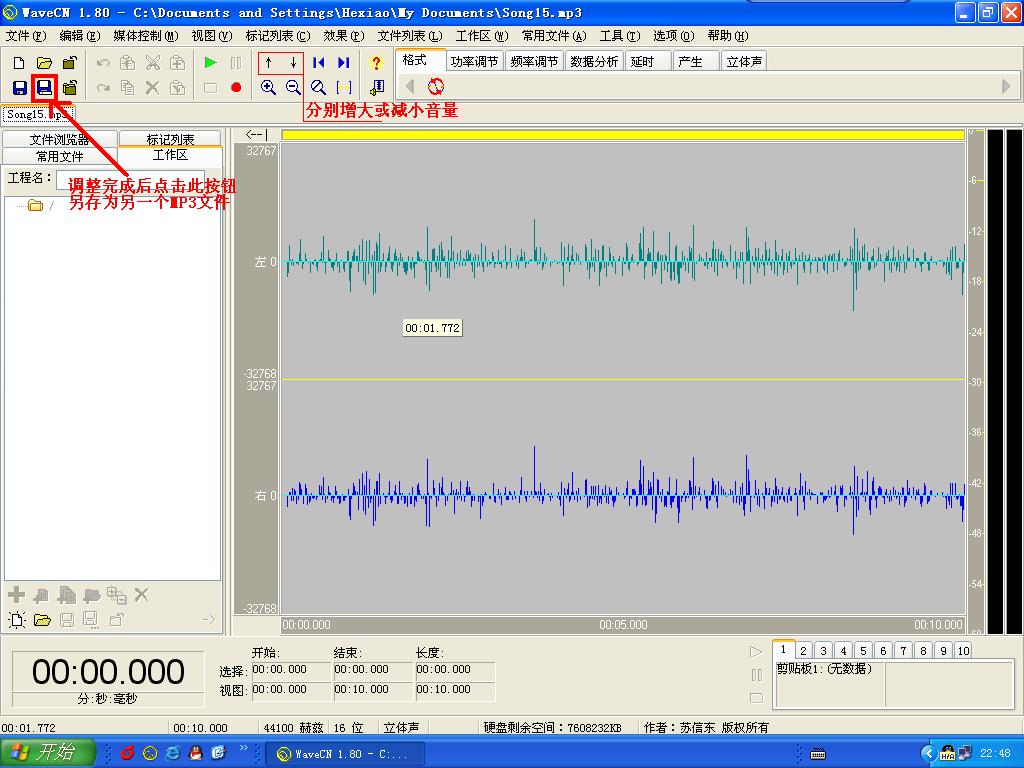Click the "<--|" button above the amplitude scale
1024x768 pixels.
[x=256, y=135]
